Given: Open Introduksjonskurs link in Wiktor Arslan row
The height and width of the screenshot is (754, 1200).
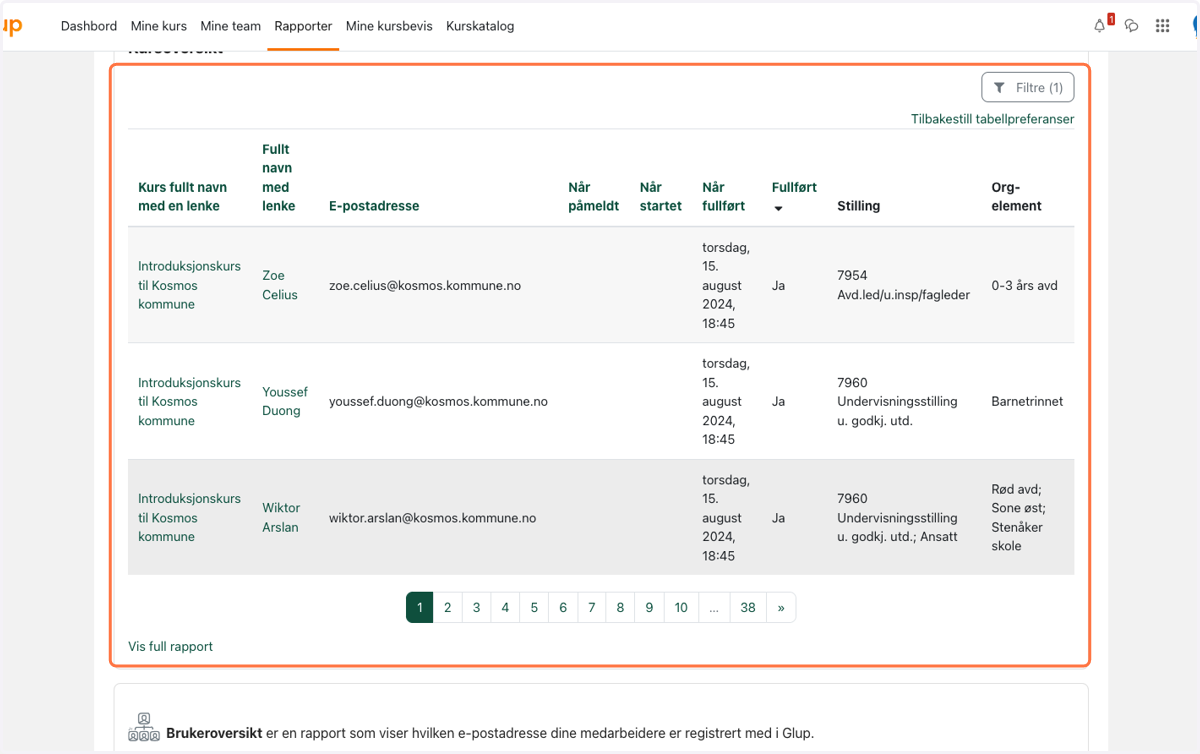Looking at the screenshot, I should point(189,517).
